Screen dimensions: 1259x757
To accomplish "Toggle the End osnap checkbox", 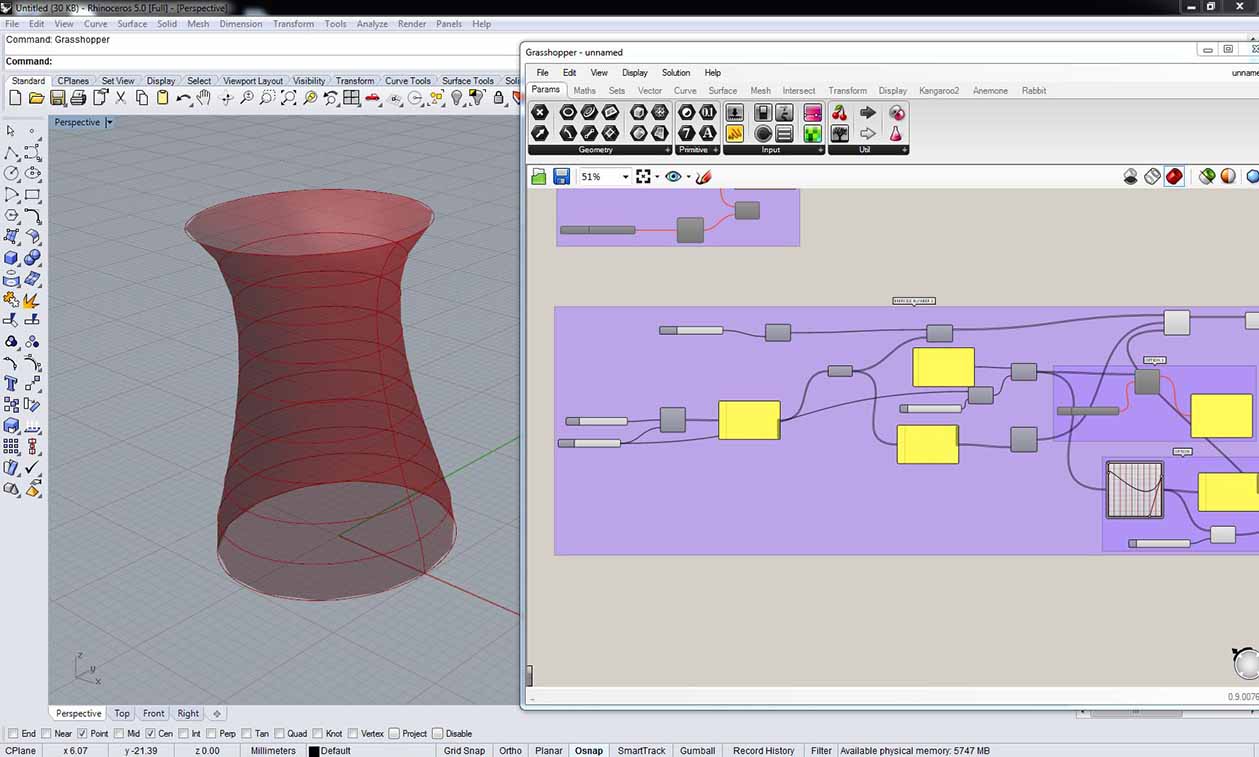I will coord(13,733).
